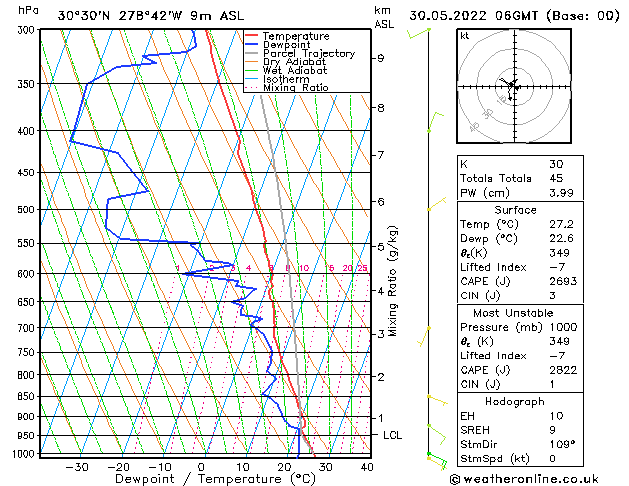This screenshot has height=486, width=629.
Task: Click the Isotherm legend label
Action: tap(286, 79)
